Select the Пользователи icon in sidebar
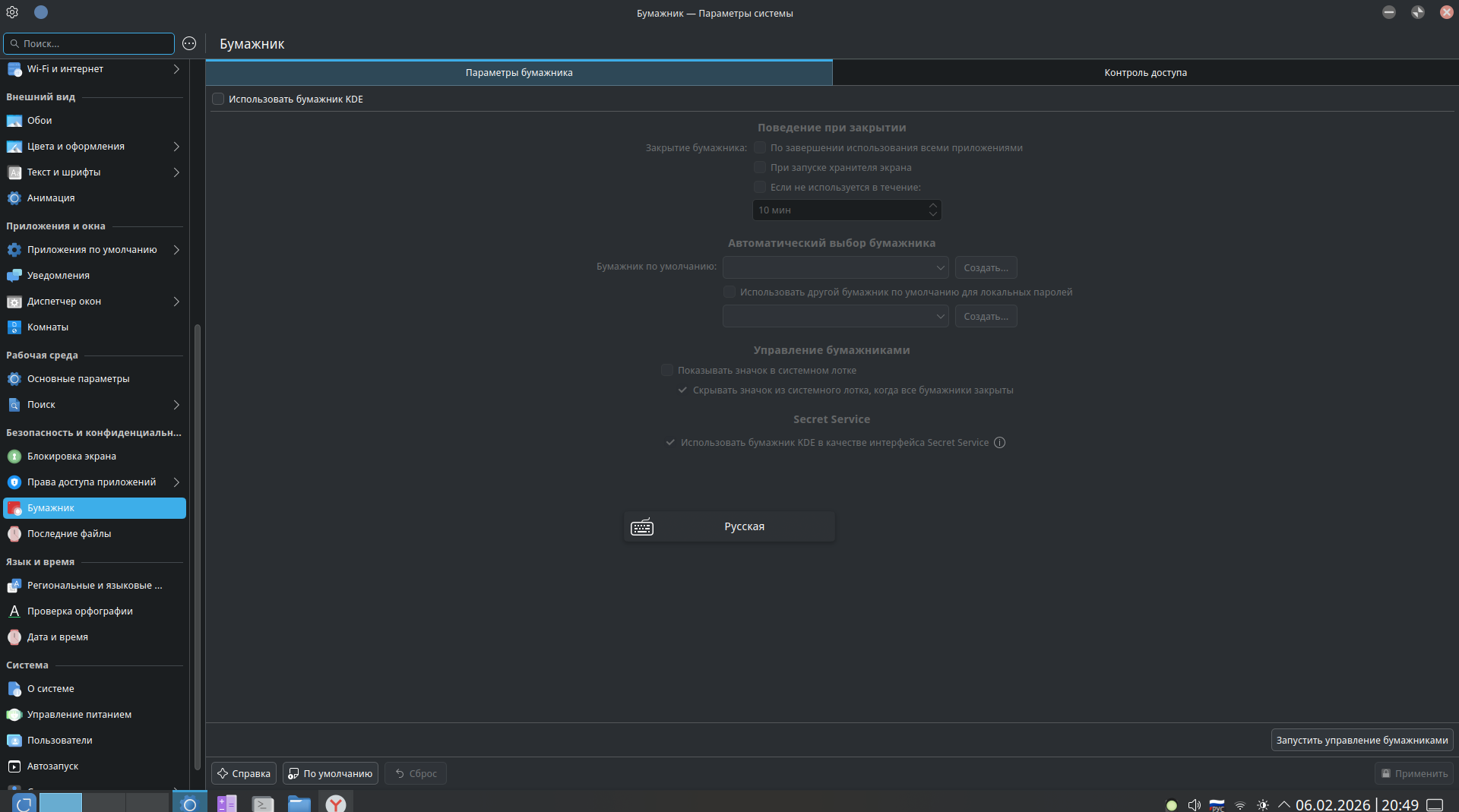The width and height of the screenshot is (1459, 812). (14, 741)
